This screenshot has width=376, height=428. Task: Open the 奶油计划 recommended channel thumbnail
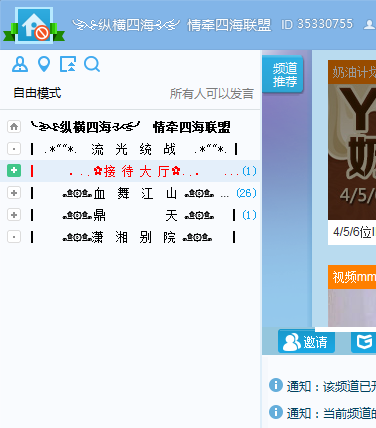click(352, 140)
